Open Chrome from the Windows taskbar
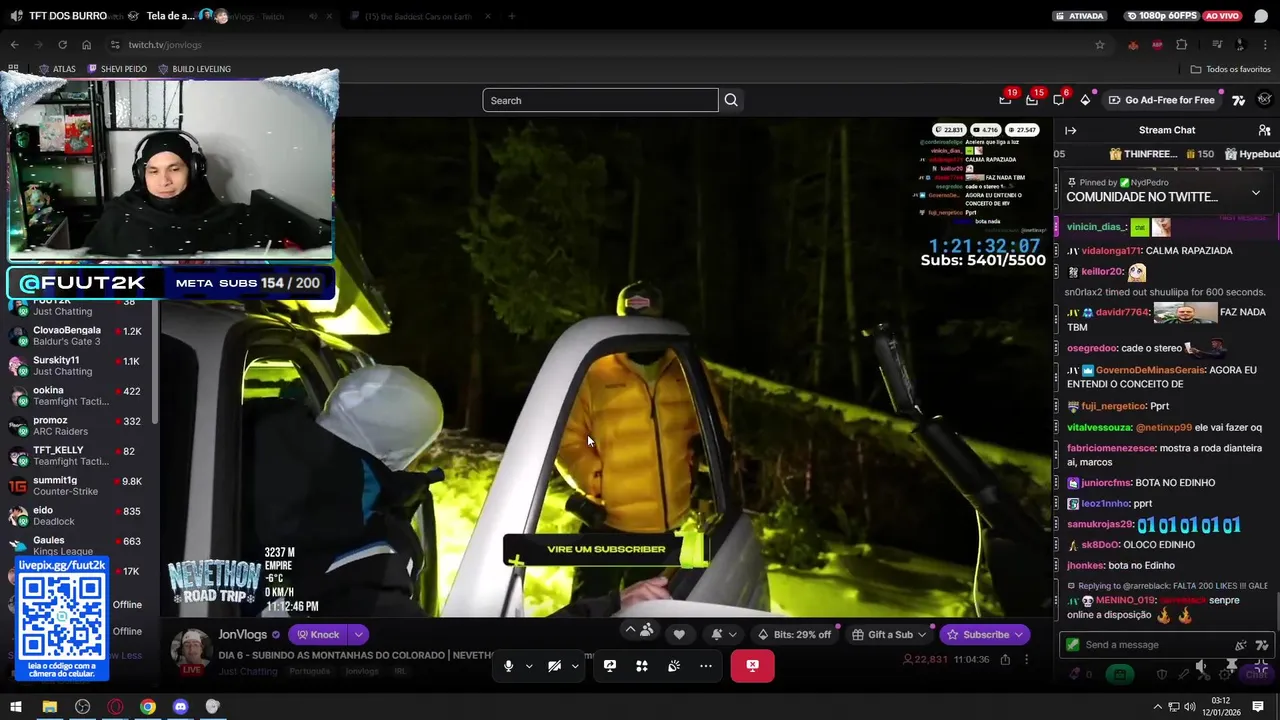 148,706
